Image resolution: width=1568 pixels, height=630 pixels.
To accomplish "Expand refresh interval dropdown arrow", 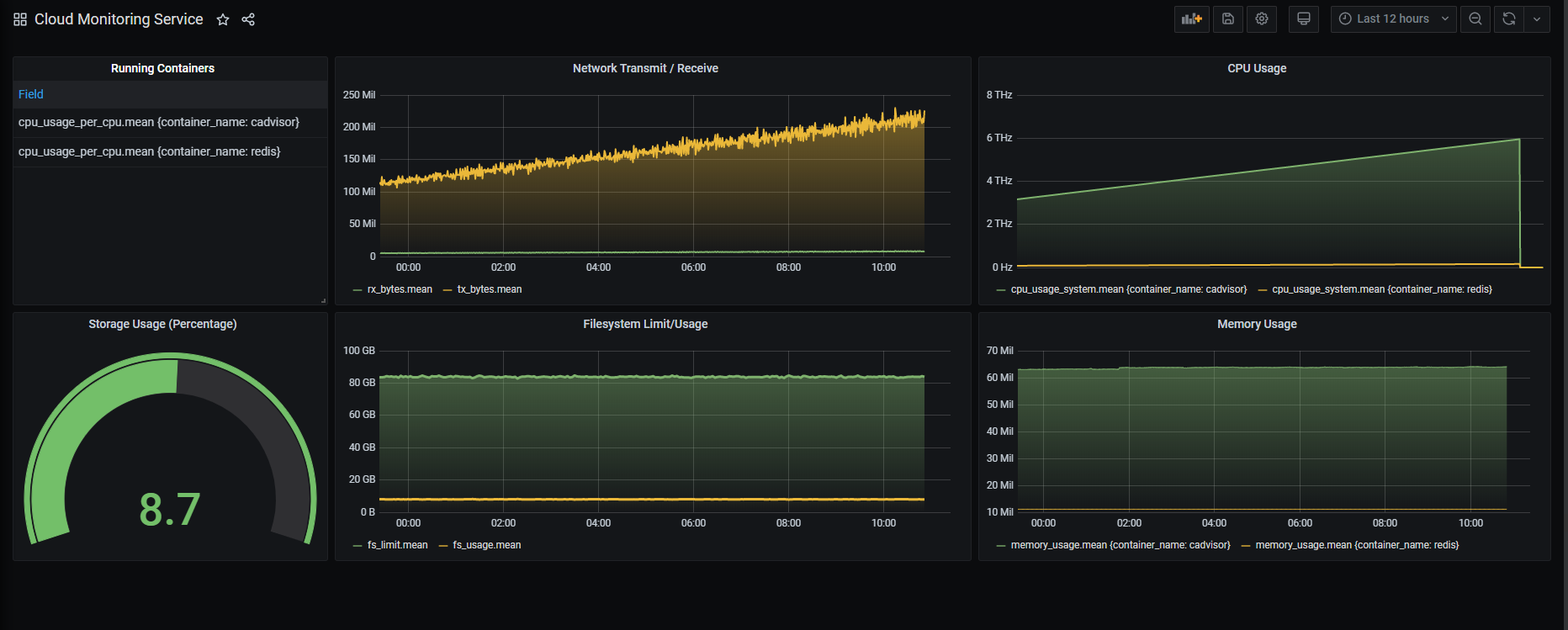I will (x=1537, y=19).
